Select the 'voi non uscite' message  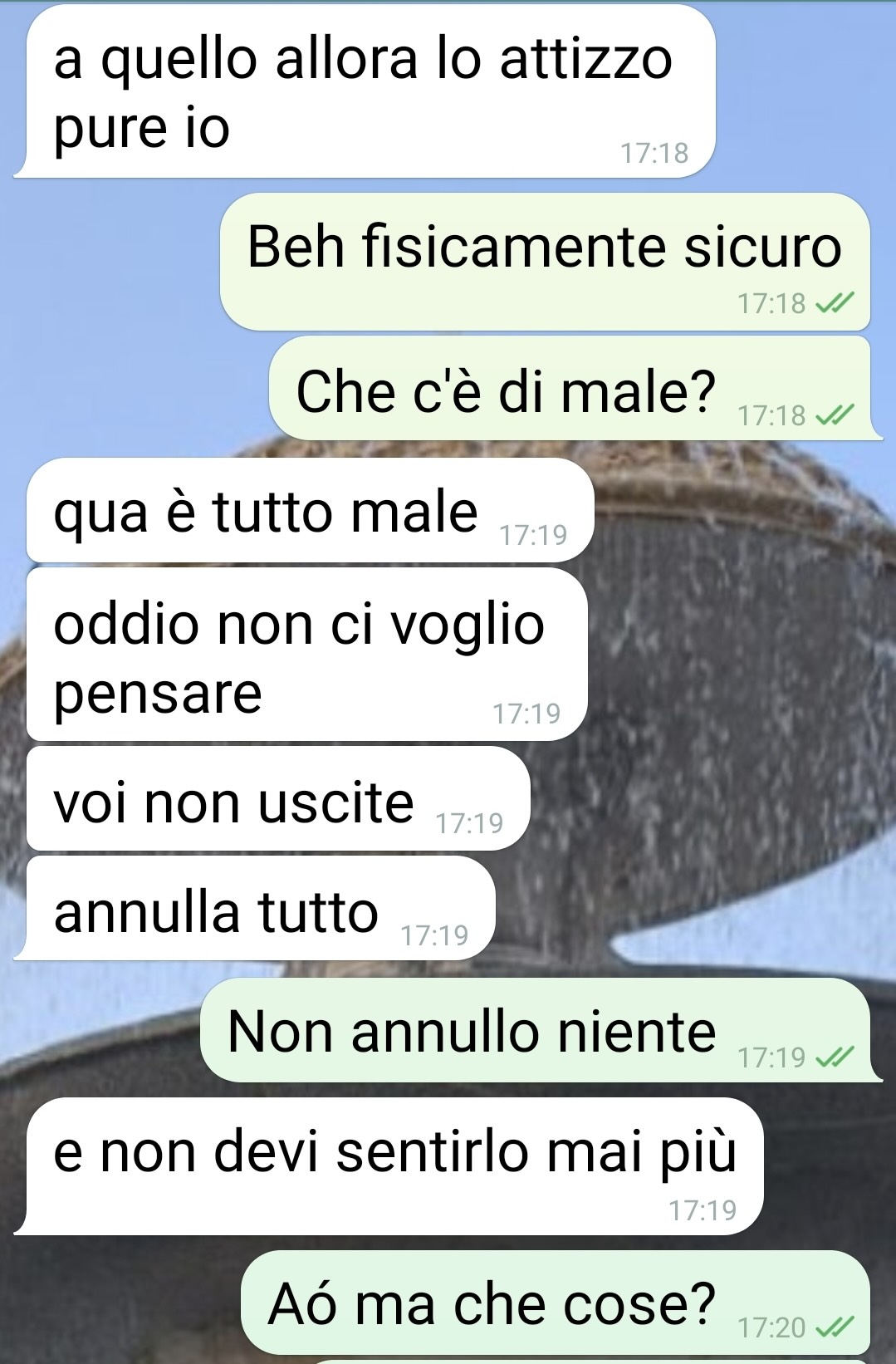click(278, 798)
